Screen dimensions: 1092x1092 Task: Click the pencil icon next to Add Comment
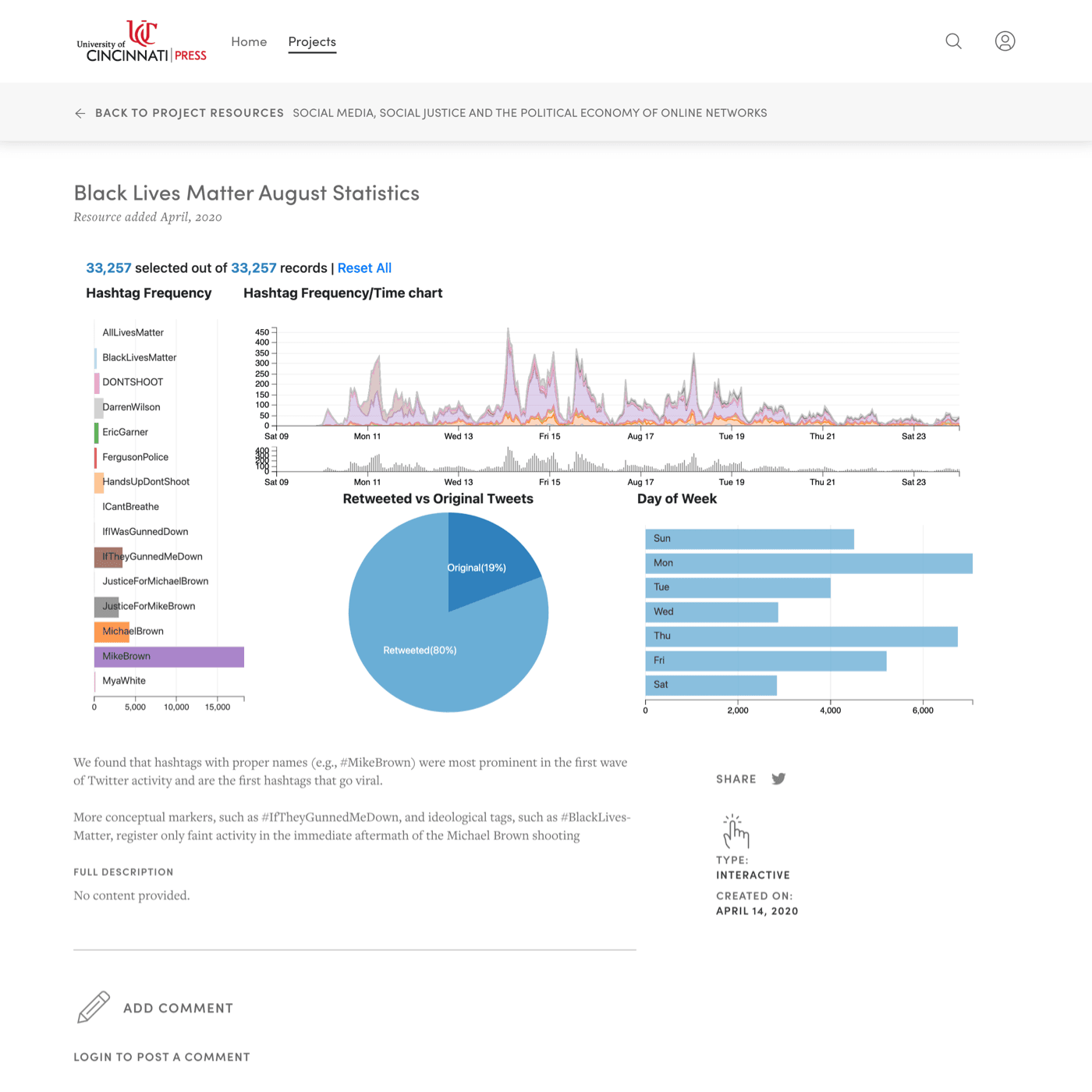(93, 1007)
